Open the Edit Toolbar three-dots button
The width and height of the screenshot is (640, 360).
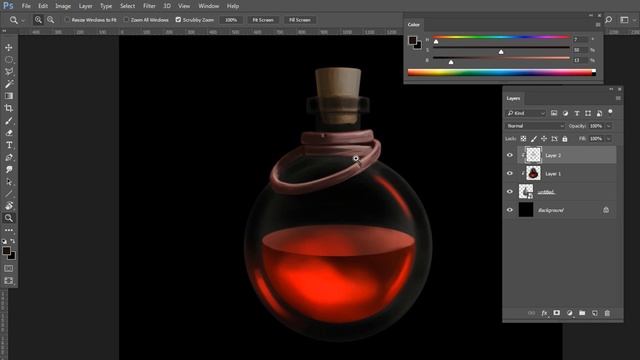click(9, 230)
